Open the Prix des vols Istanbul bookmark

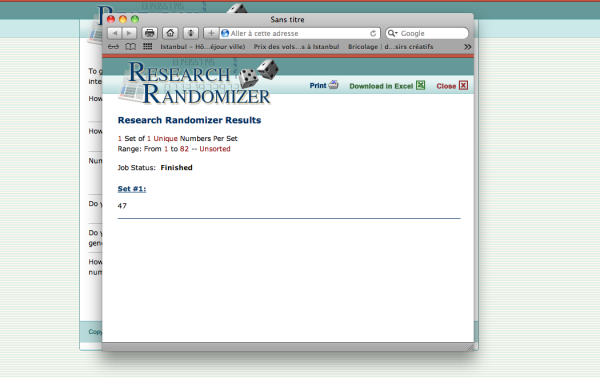296,47
